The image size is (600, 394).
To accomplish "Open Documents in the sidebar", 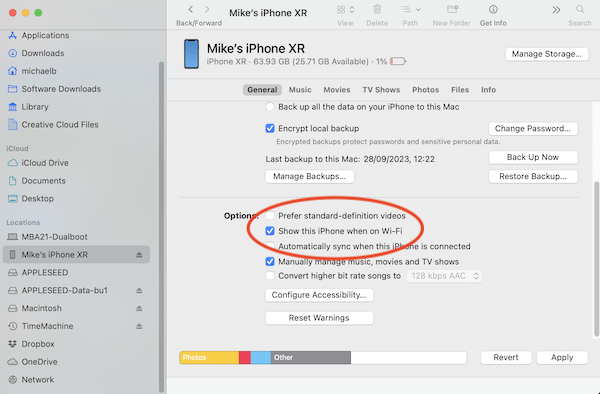I will (x=43, y=181).
